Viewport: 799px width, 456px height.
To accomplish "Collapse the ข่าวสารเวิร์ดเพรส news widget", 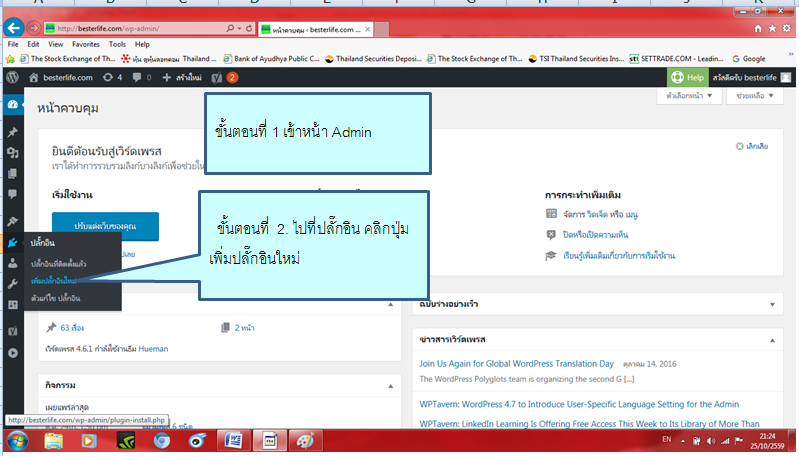I will 773,340.
